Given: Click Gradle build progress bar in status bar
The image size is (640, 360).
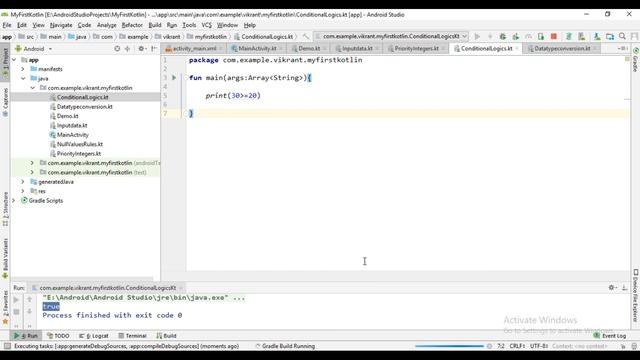Looking at the screenshot, I should click(x=449, y=346).
